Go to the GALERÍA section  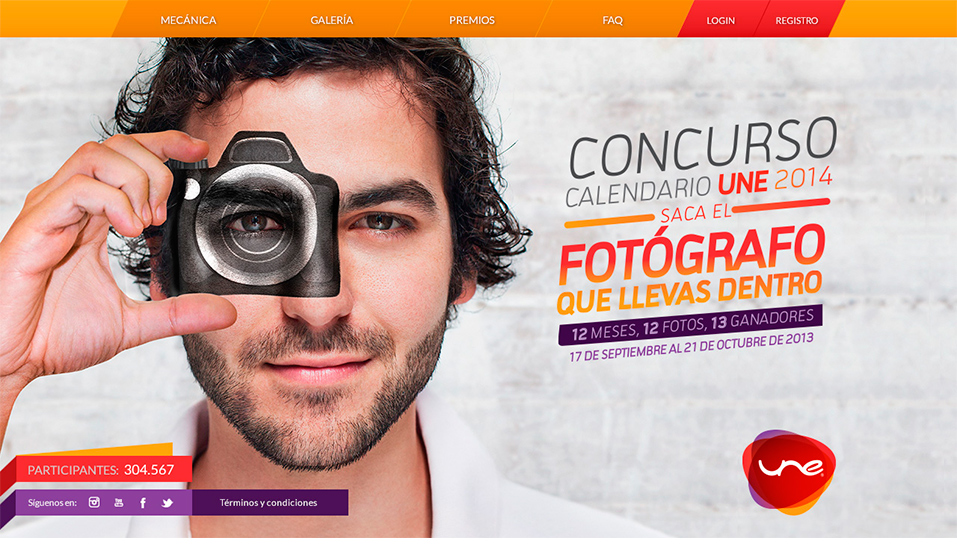point(331,20)
